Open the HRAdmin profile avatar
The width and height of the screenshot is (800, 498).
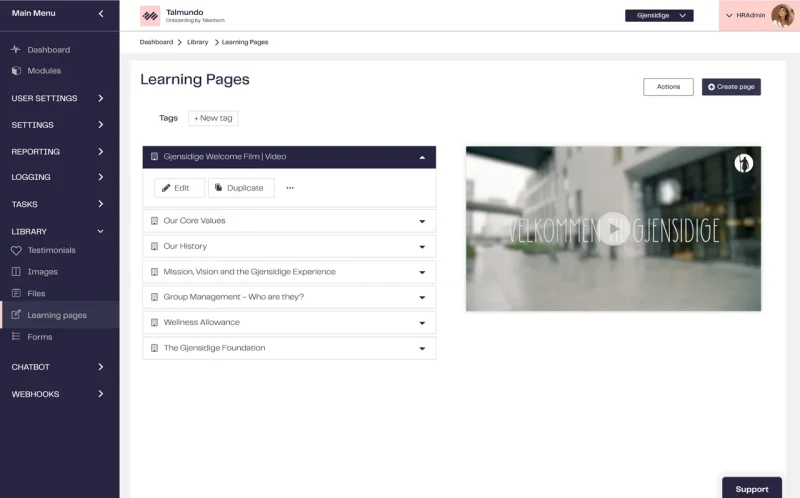pyautogui.click(x=782, y=15)
